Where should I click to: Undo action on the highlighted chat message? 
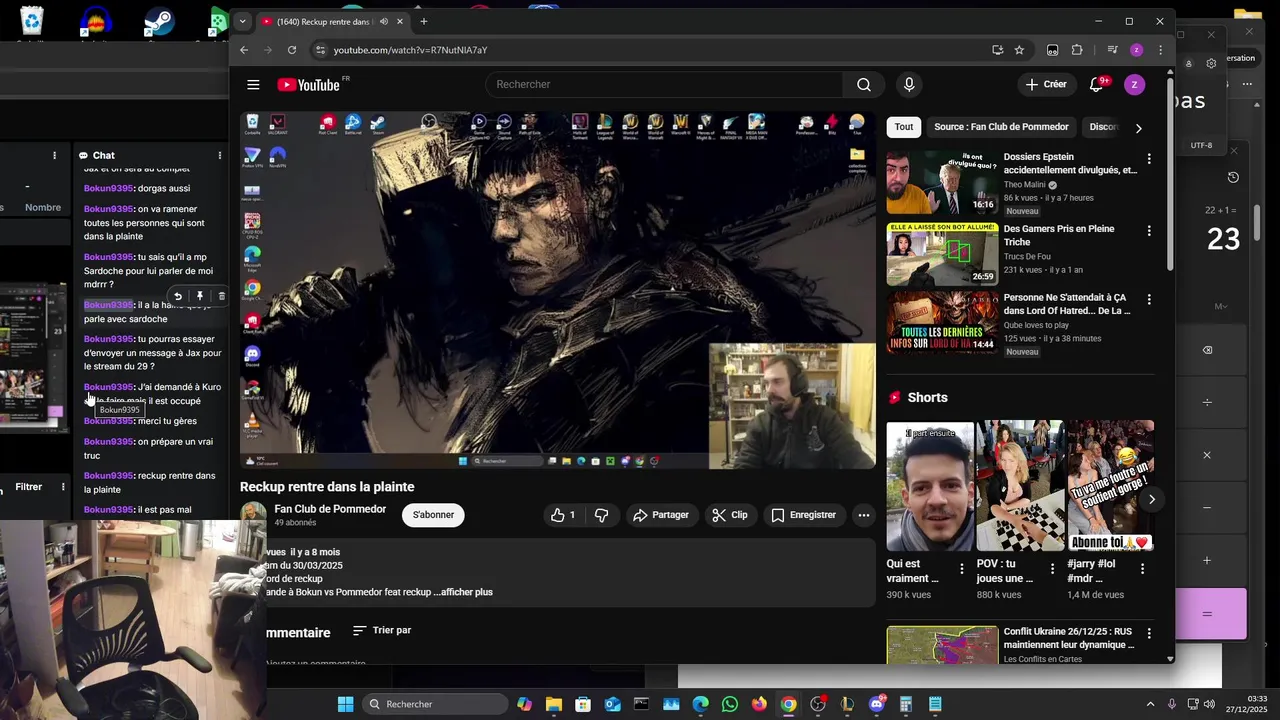coord(177,296)
